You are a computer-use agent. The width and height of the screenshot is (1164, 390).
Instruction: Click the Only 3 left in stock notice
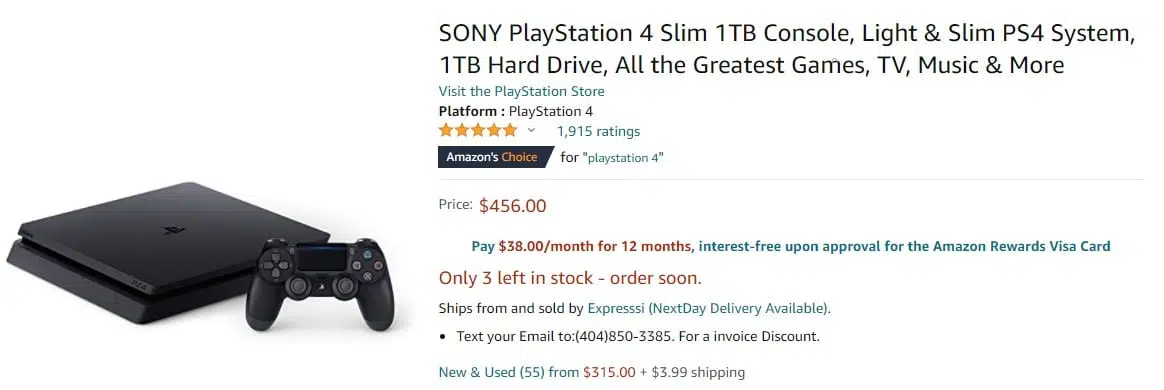pyautogui.click(x=570, y=279)
